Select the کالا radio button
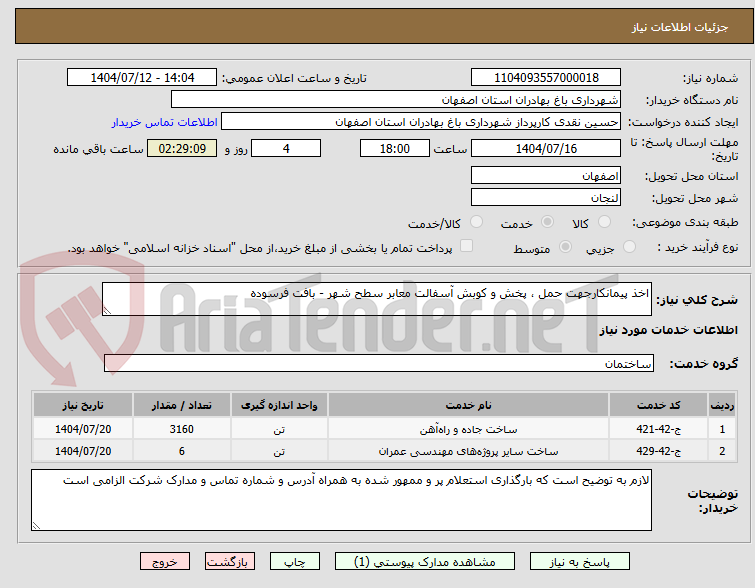Image resolution: width=755 pixels, height=588 pixels. [604, 222]
